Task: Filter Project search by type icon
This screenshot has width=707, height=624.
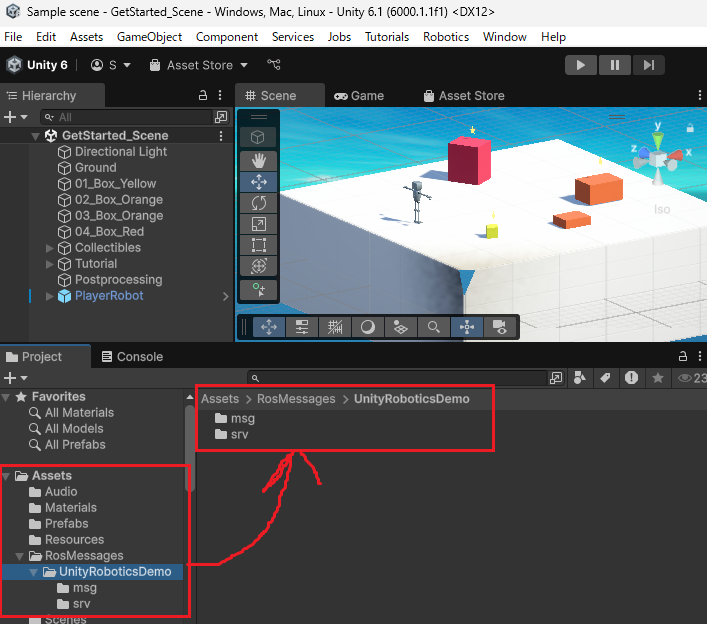Action: click(x=580, y=378)
